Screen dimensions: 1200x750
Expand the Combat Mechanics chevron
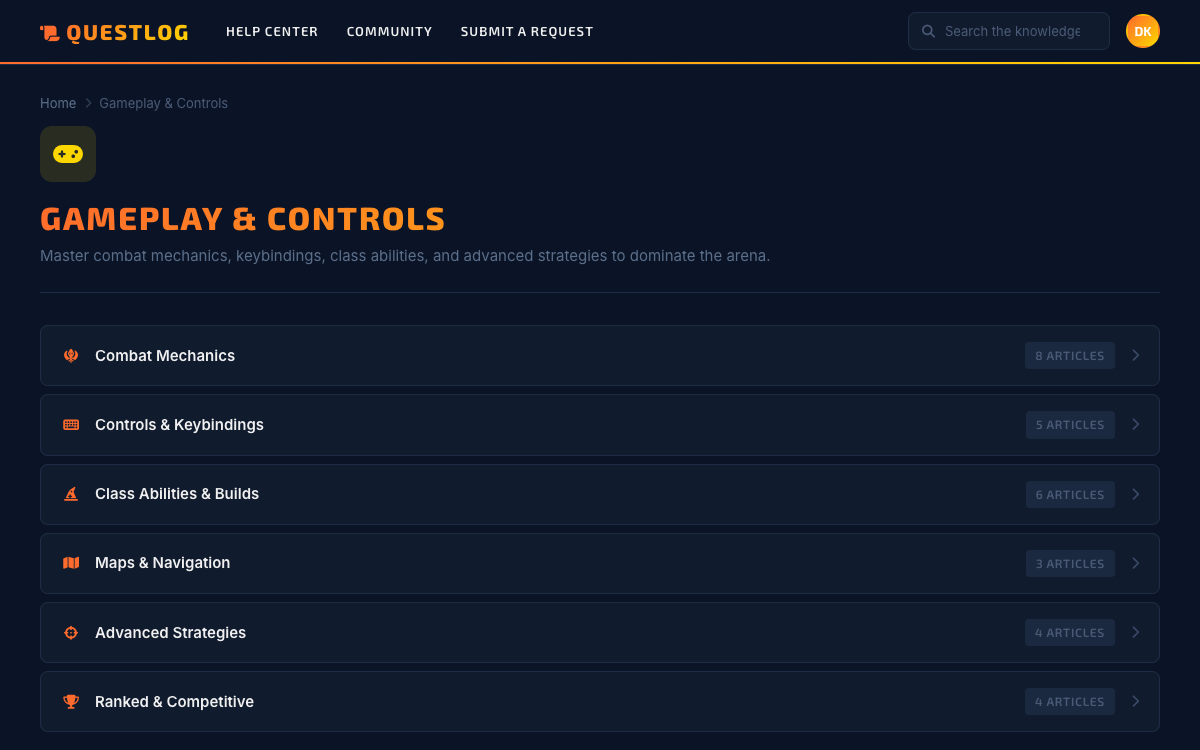point(1135,355)
